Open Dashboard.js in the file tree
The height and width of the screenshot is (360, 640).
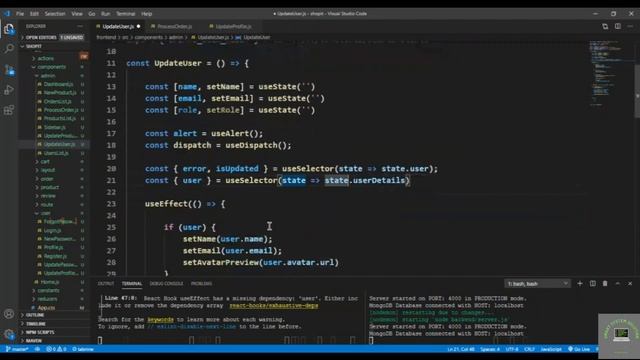click(x=58, y=84)
